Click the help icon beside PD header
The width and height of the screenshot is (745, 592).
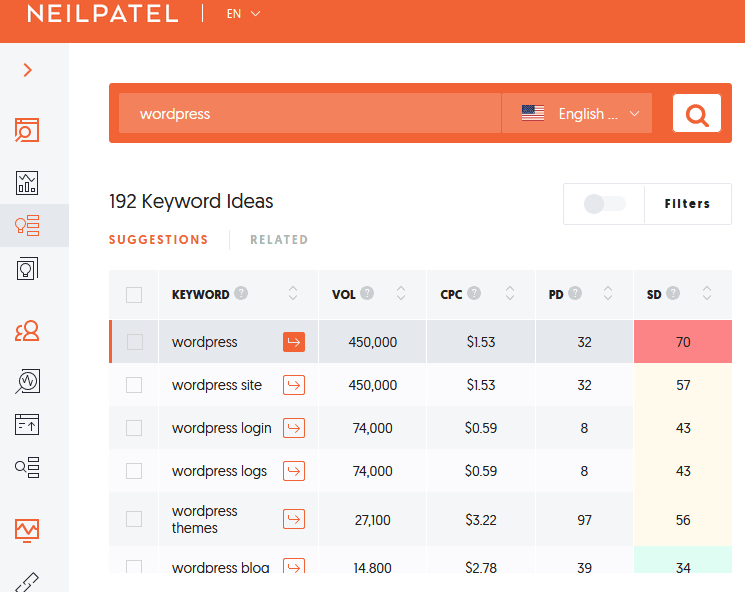(x=575, y=293)
